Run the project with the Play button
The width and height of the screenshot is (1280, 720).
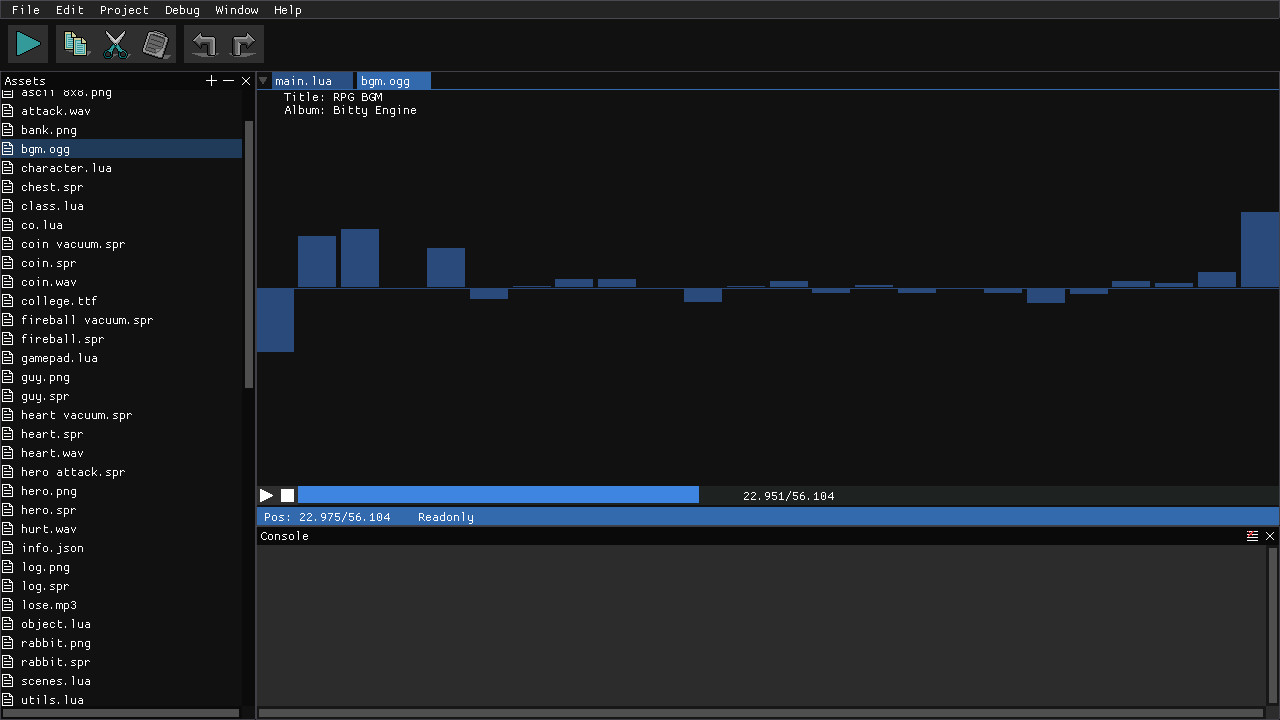[27, 43]
